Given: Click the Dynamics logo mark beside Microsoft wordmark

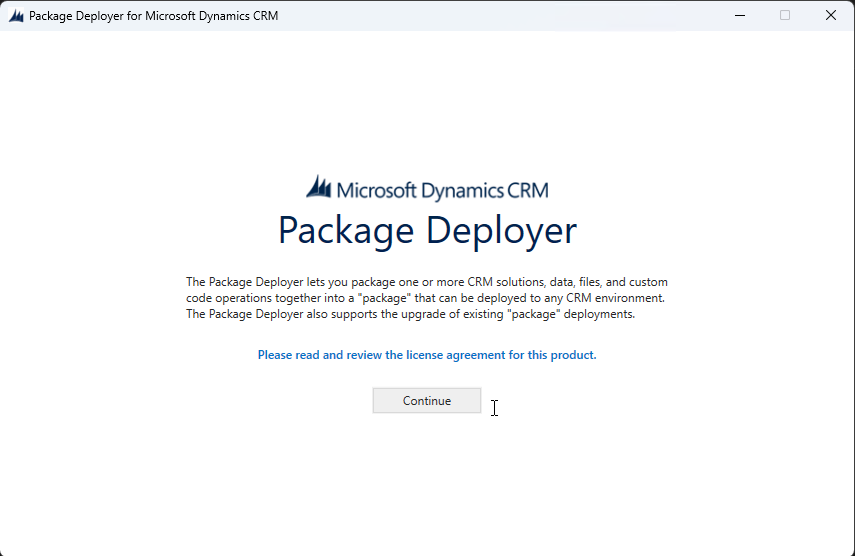Looking at the screenshot, I should tap(318, 186).
